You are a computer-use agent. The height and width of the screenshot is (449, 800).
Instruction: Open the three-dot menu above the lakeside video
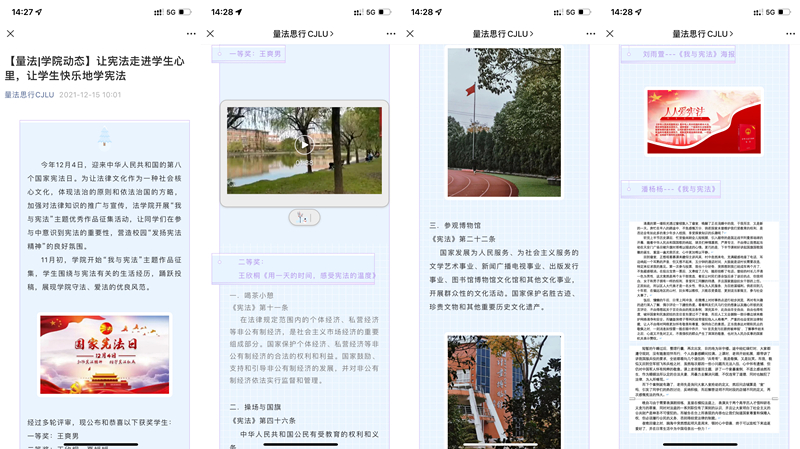[391, 34]
